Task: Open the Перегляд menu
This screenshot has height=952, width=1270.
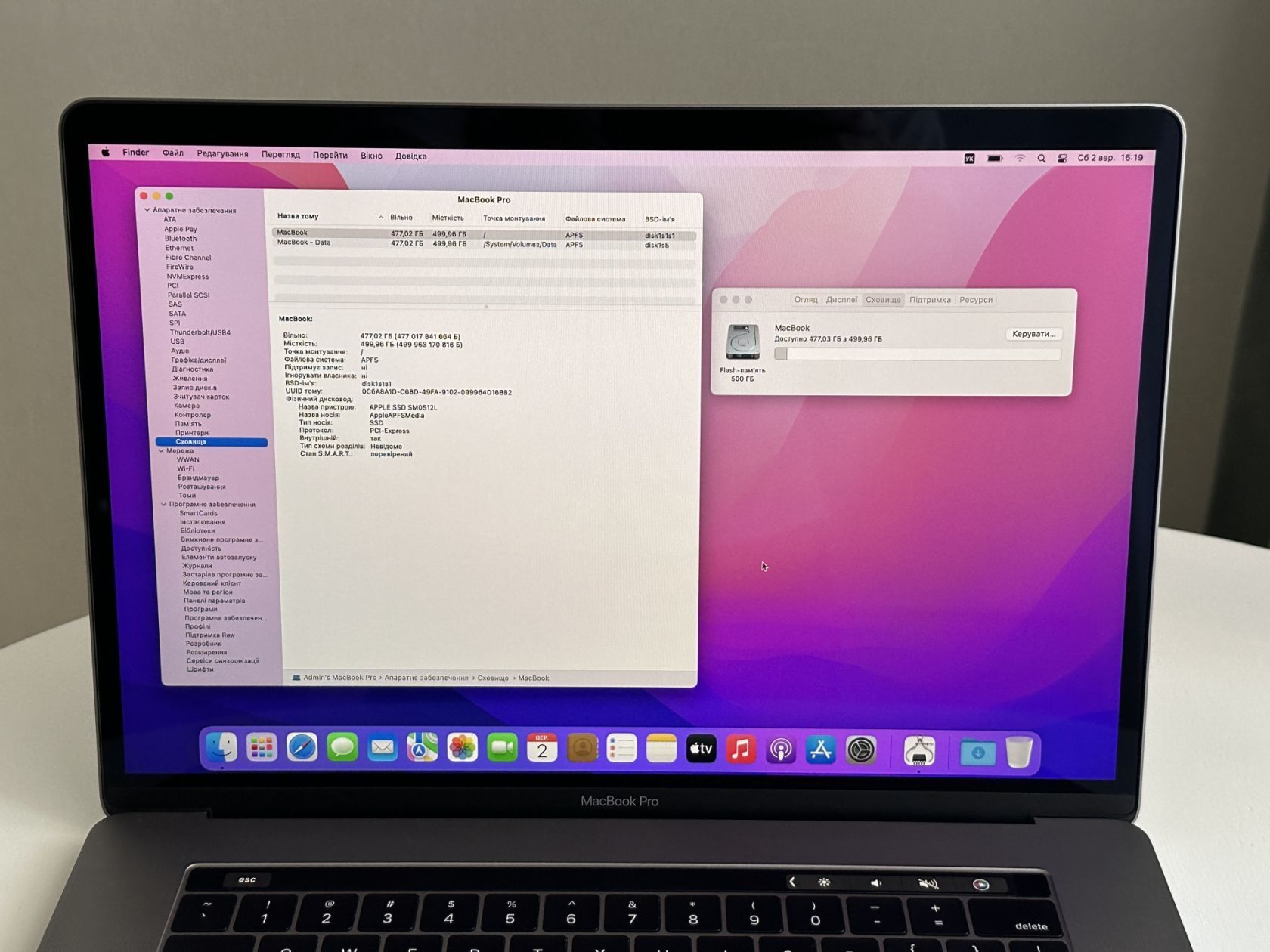Action: pyautogui.click(x=280, y=155)
